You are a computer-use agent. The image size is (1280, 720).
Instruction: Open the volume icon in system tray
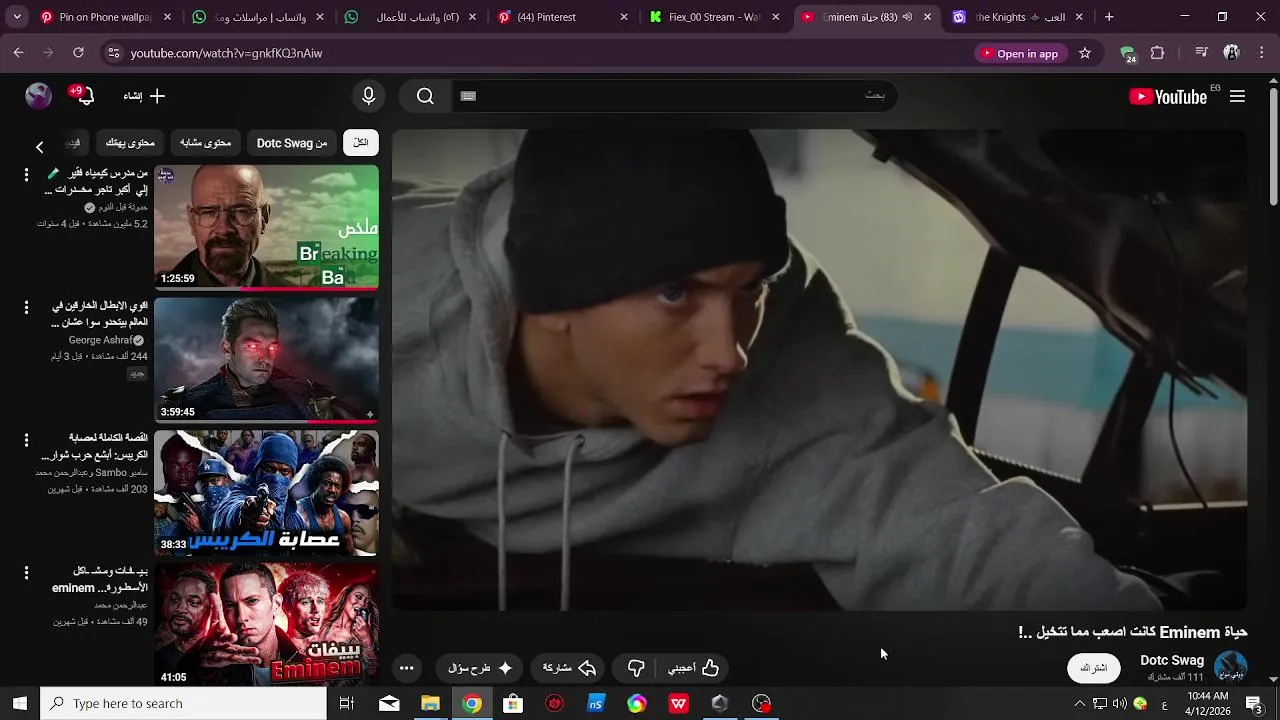tap(1119, 704)
